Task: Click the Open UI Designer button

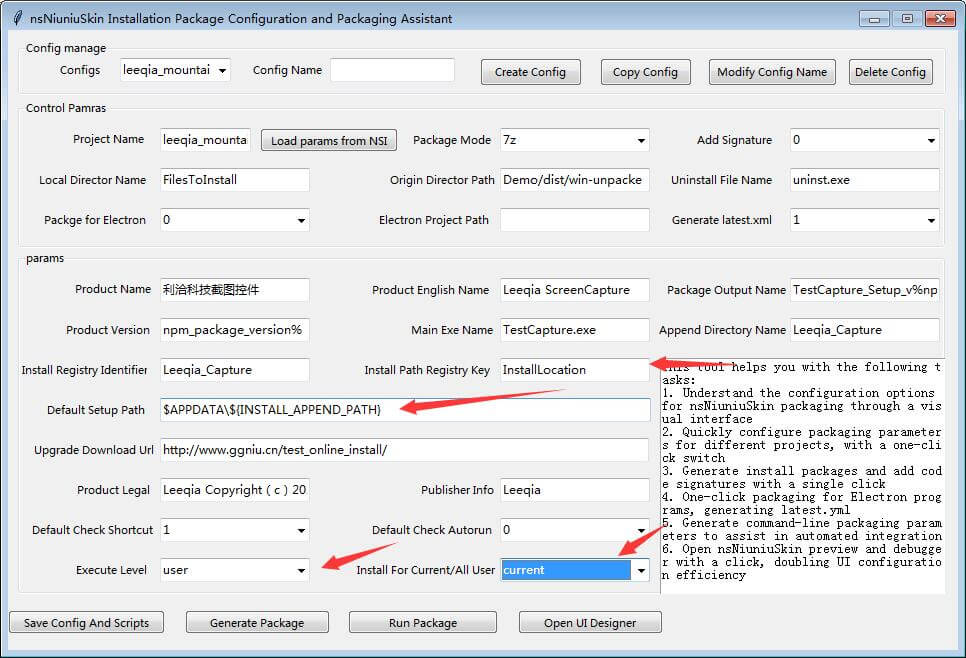Action: pos(590,622)
